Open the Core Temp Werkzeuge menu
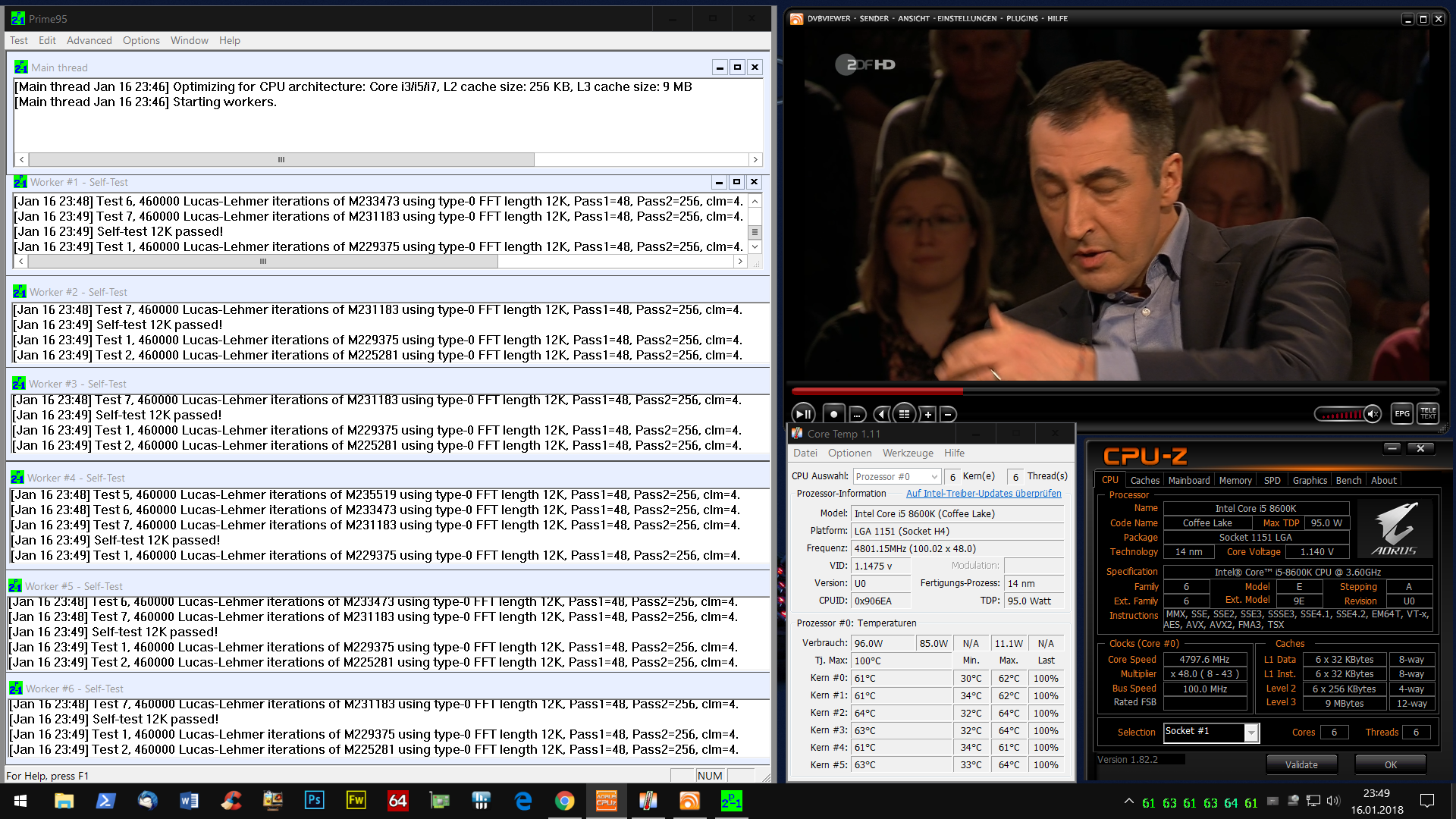 908,453
